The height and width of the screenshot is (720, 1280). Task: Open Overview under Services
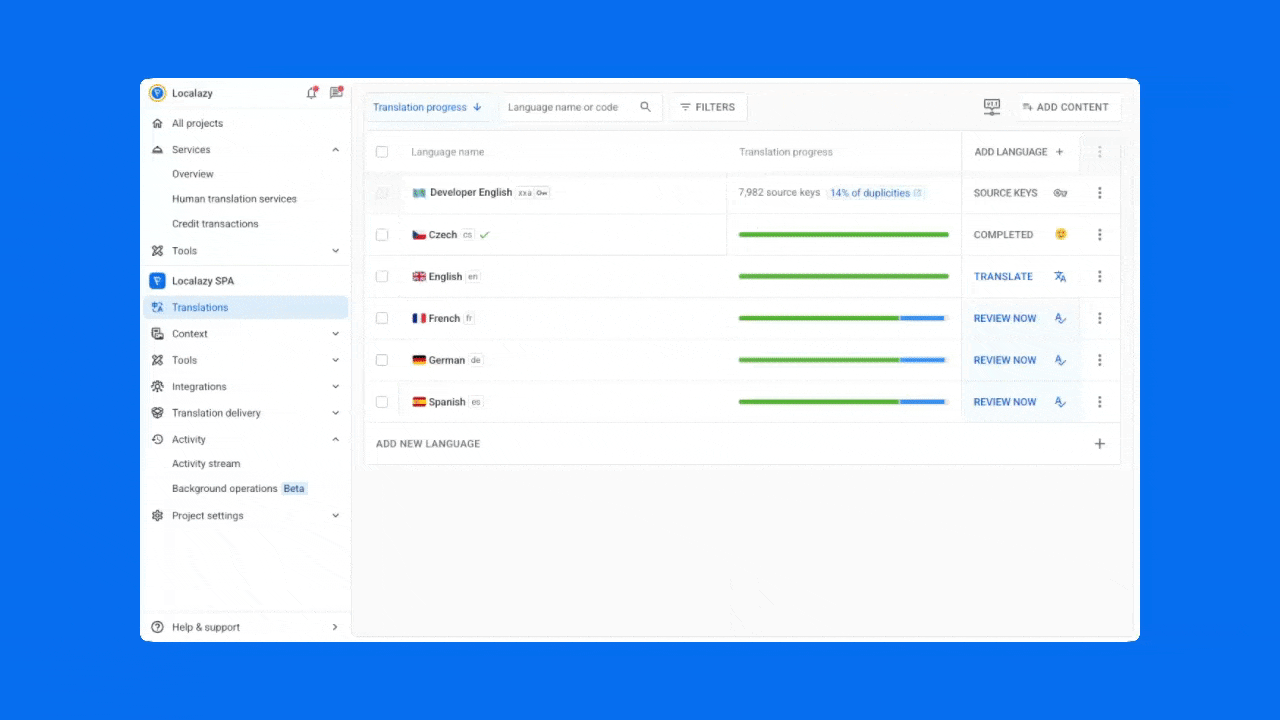click(x=193, y=174)
